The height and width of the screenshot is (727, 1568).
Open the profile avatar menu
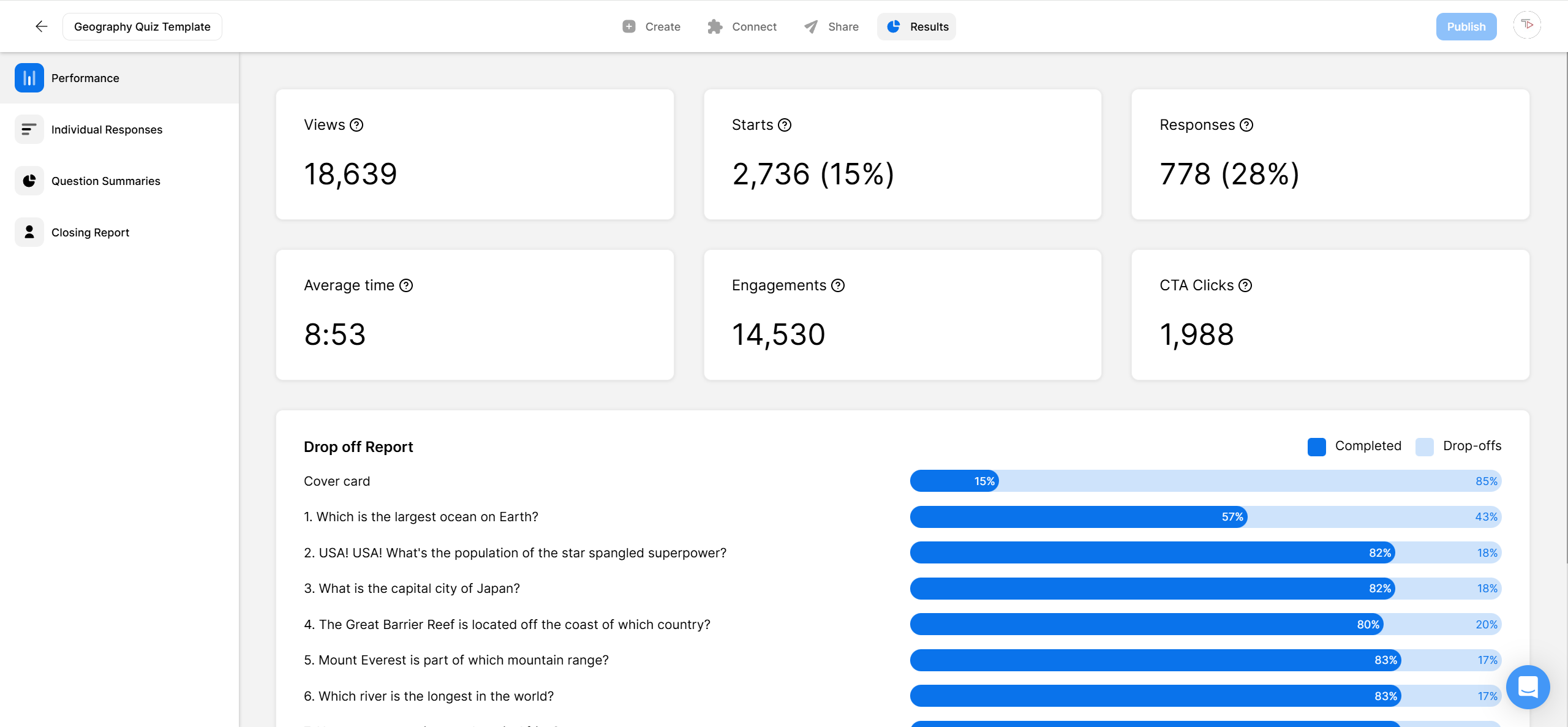(x=1527, y=24)
